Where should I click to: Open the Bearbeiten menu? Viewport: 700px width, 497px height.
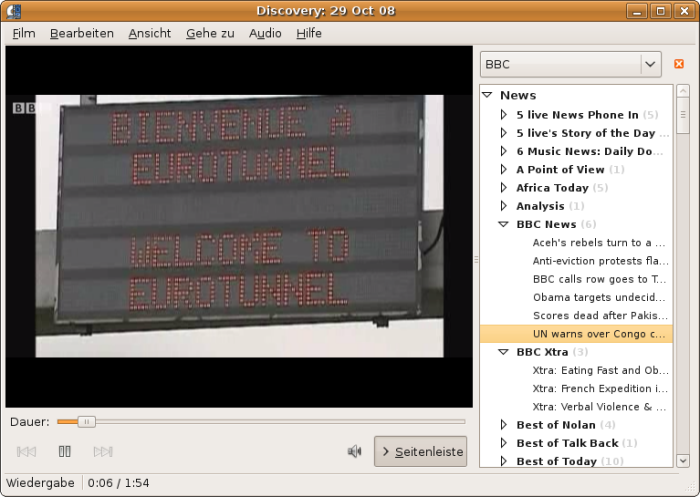(x=82, y=33)
